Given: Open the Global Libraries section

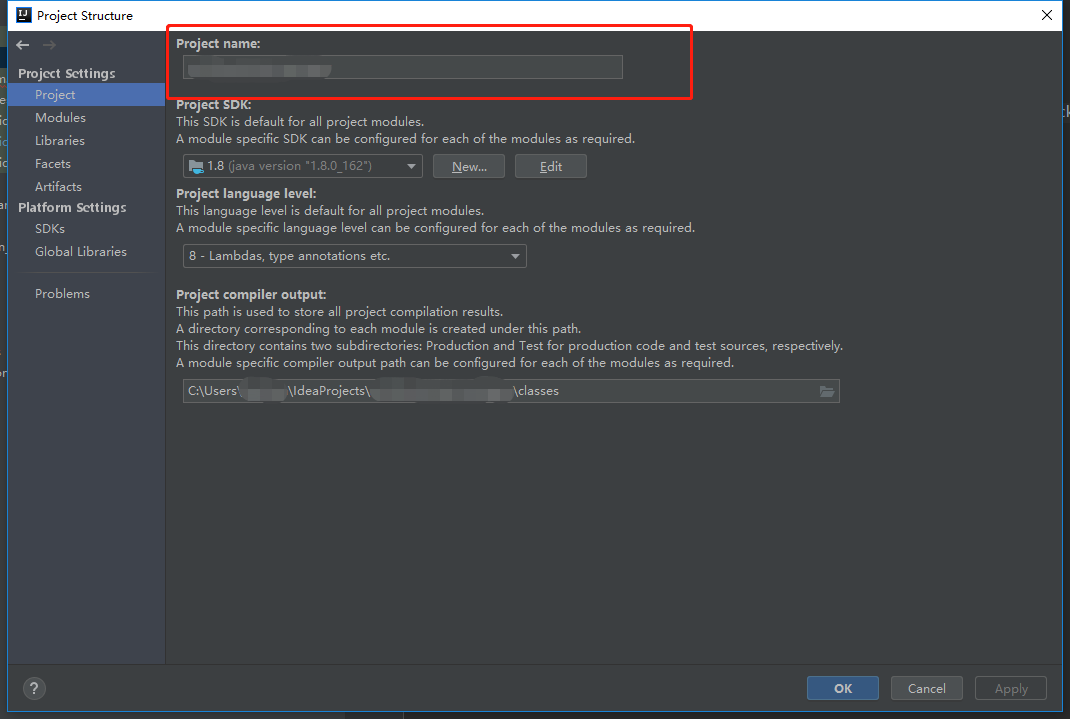Looking at the screenshot, I should 80,251.
